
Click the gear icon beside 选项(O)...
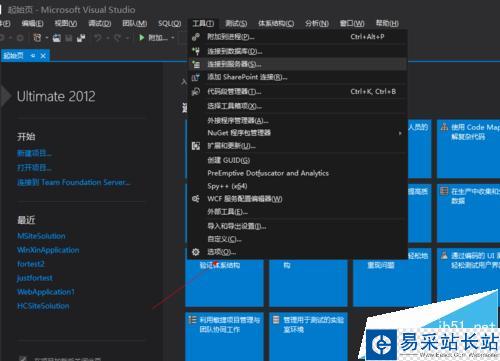pyautogui.click(x=196, y=252)
